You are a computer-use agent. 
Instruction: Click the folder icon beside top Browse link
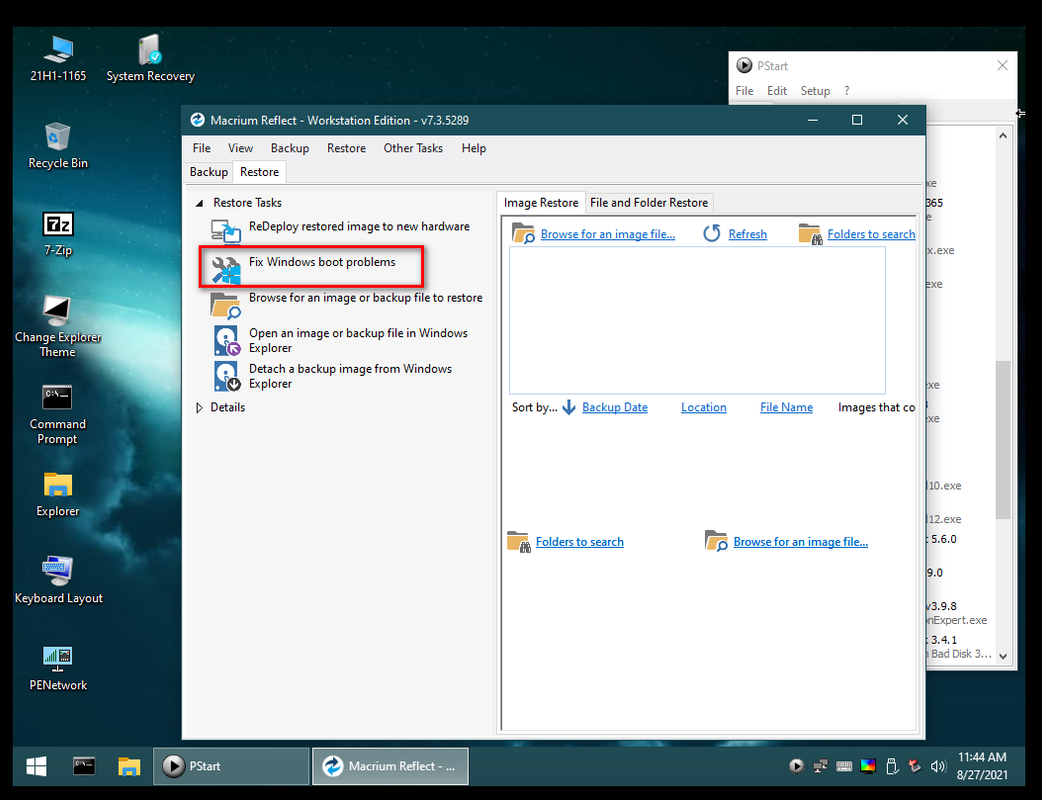tap(523, 233)
